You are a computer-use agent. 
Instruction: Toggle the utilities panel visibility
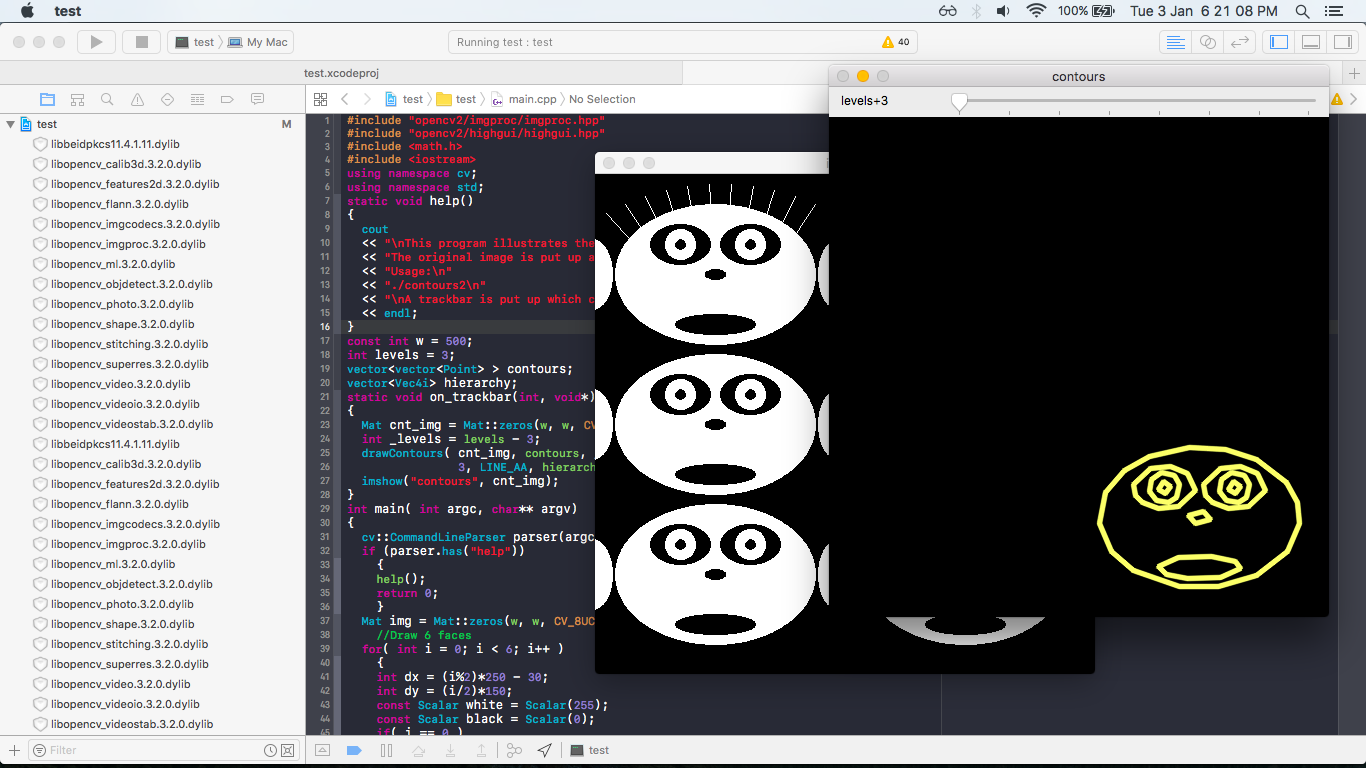click(1342, 42)
